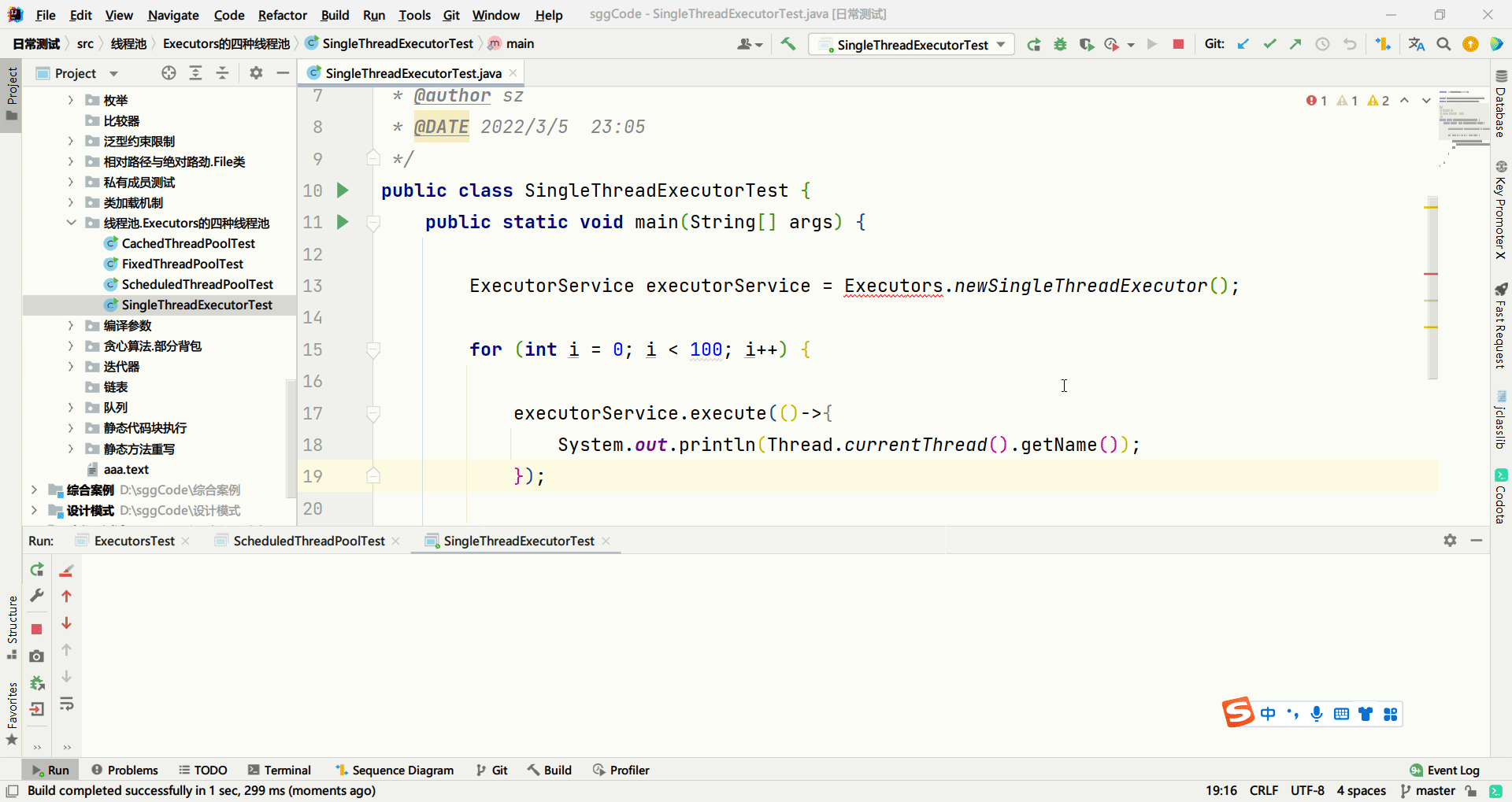Image resolution: width=1512 pixels, height=802 pixels.
Task: Open the user account dropdown
Action: pyautogui.click(x=750, y=44)
